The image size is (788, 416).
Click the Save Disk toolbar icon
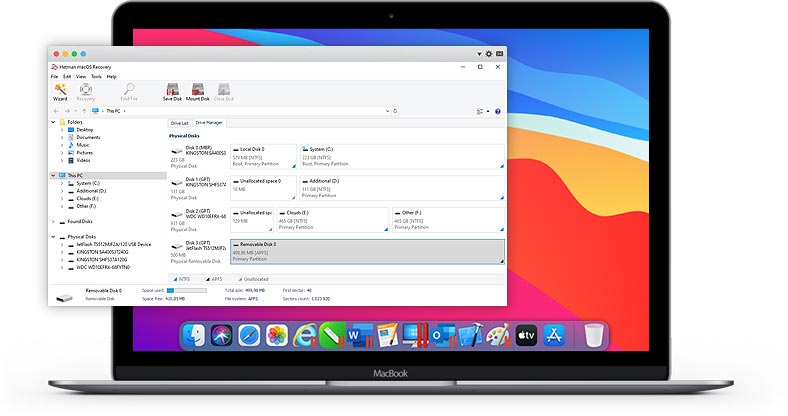tap(172, 92)
